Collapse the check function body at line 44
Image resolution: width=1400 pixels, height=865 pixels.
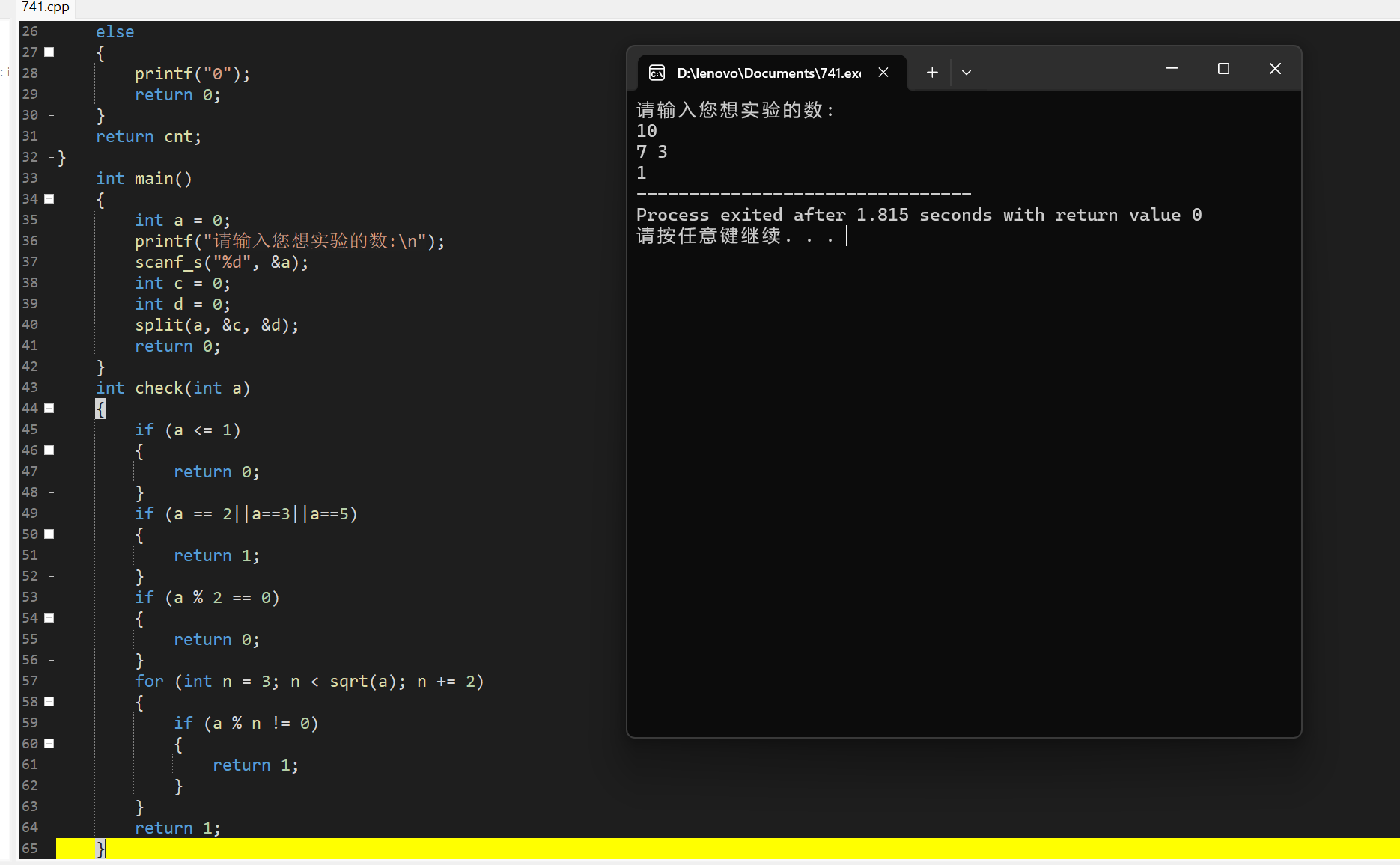point(49,409)
